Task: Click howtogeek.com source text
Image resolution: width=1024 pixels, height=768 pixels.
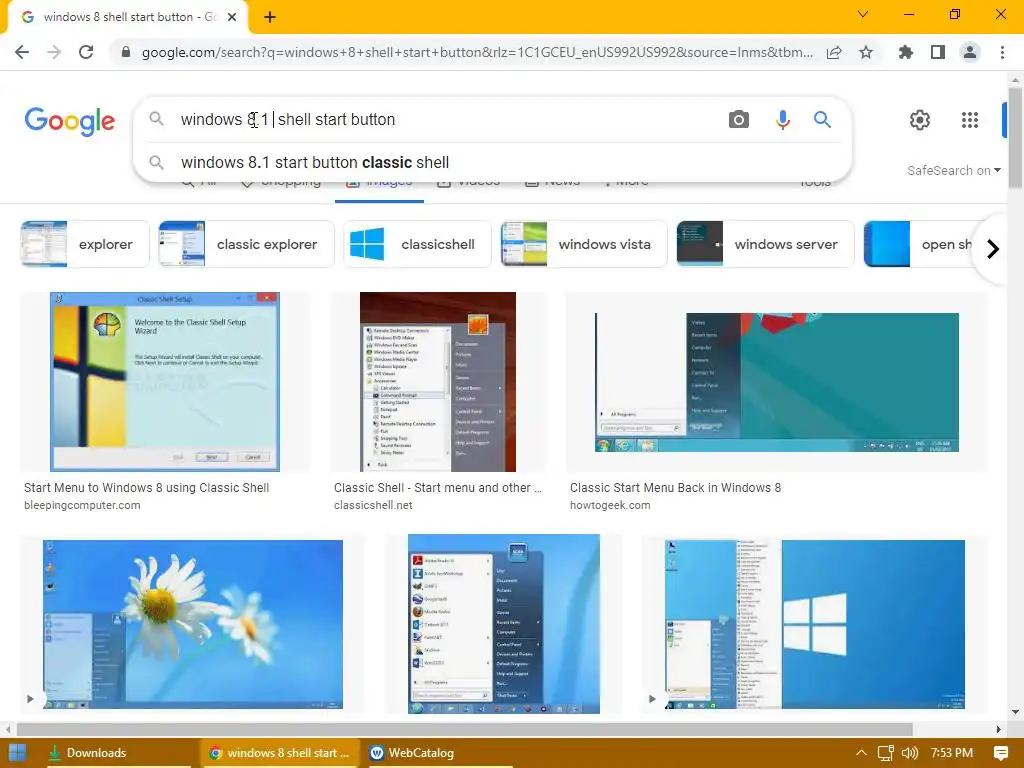Action: [x=610, y=505]
